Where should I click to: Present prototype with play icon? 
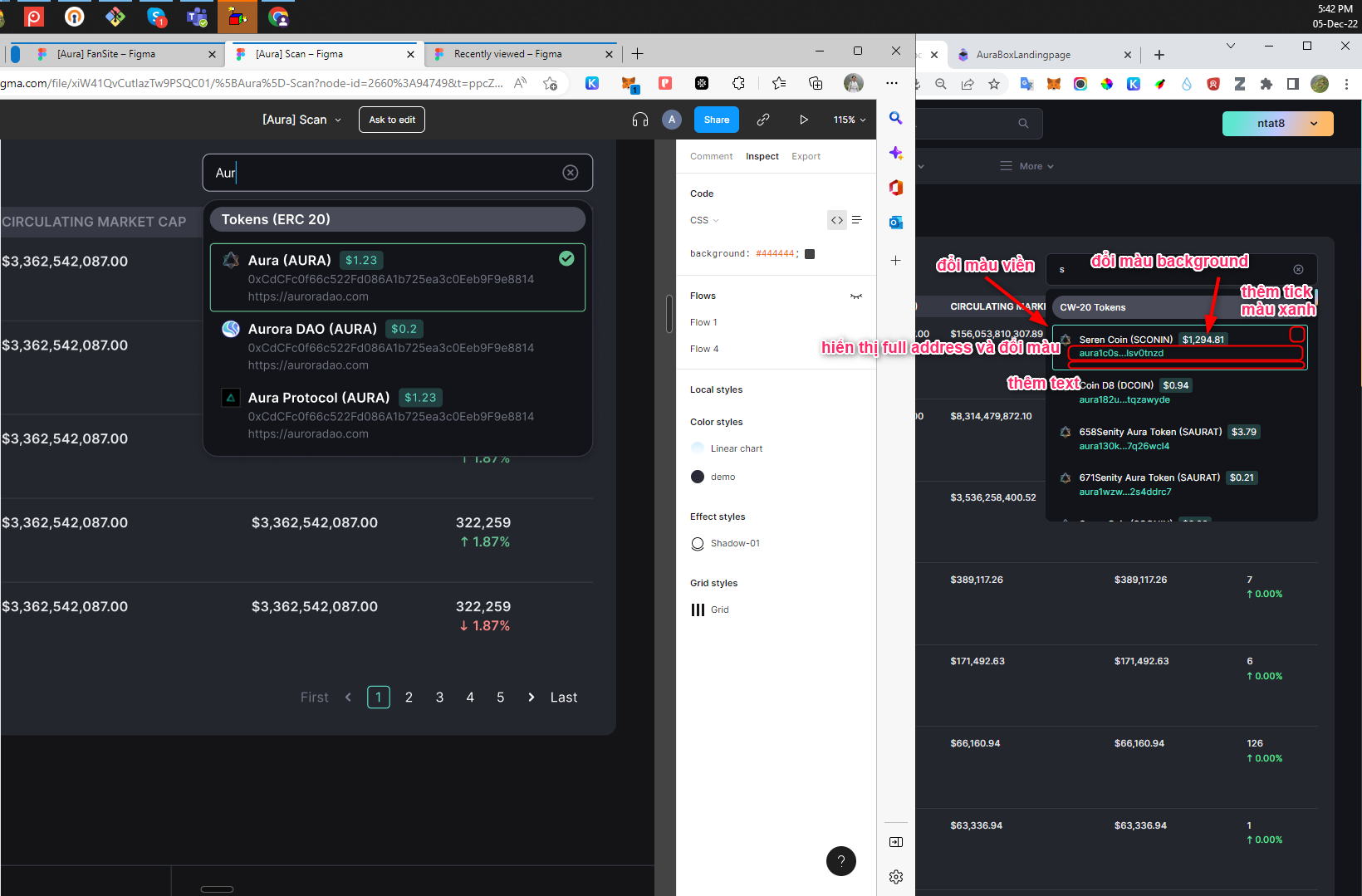803,120
